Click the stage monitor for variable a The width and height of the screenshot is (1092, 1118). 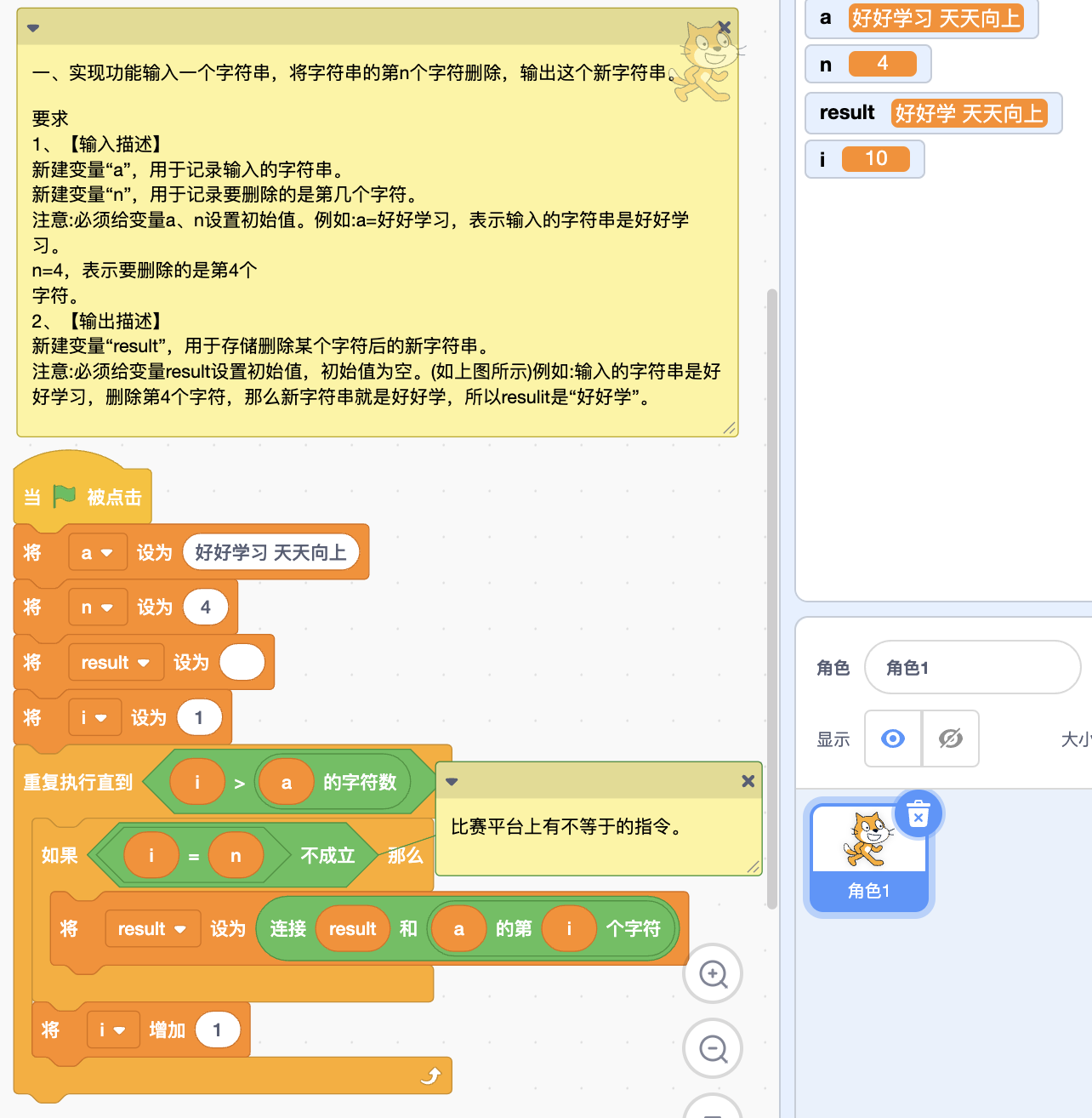coord(922,18)
